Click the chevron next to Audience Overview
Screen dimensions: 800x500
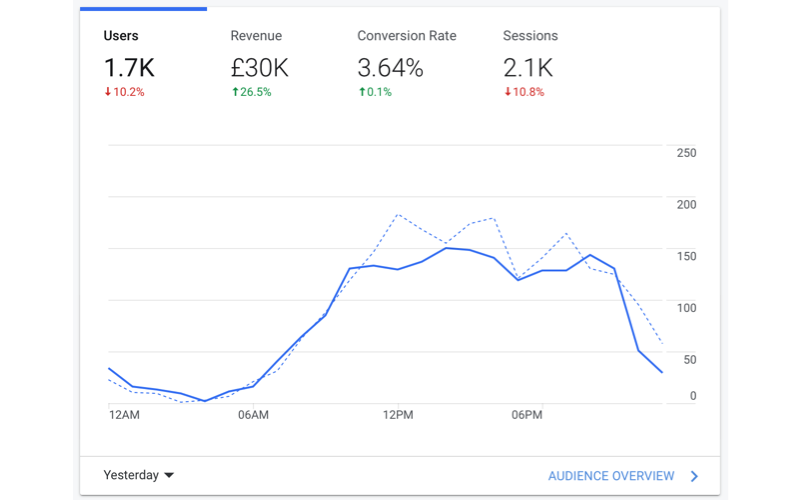coord(694,477)
